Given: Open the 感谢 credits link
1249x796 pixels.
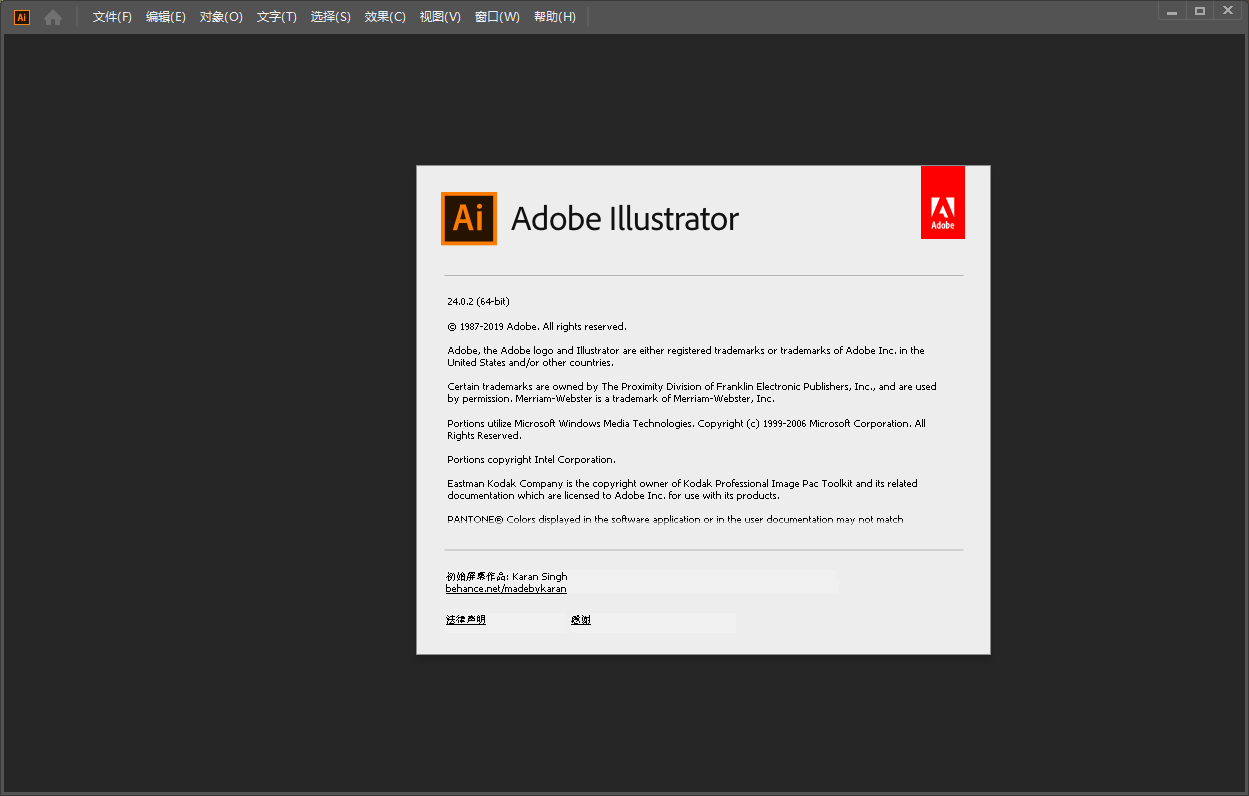Looking at the screenshot, I should click(x=581, y=620).
